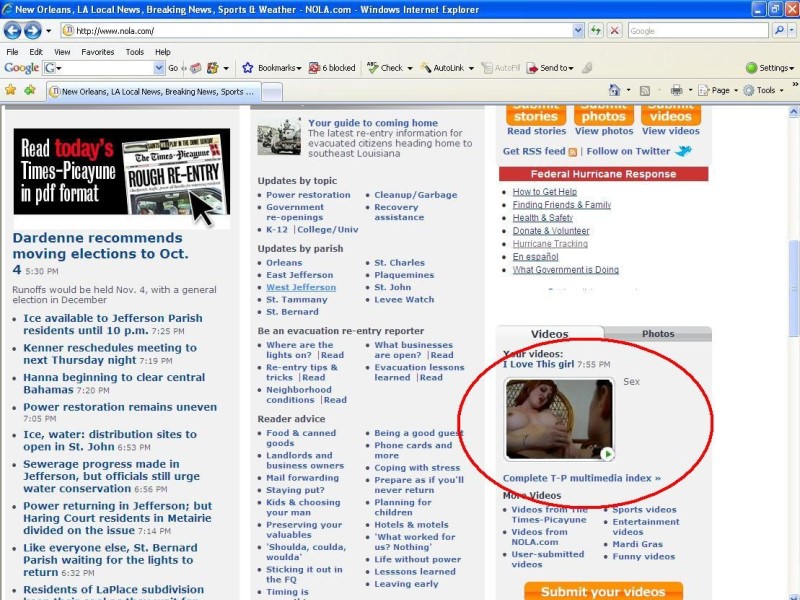Viewport: 800px width, 600px height.
Task: Open the recent pages dropdown beside Forward
Action: 48,31
